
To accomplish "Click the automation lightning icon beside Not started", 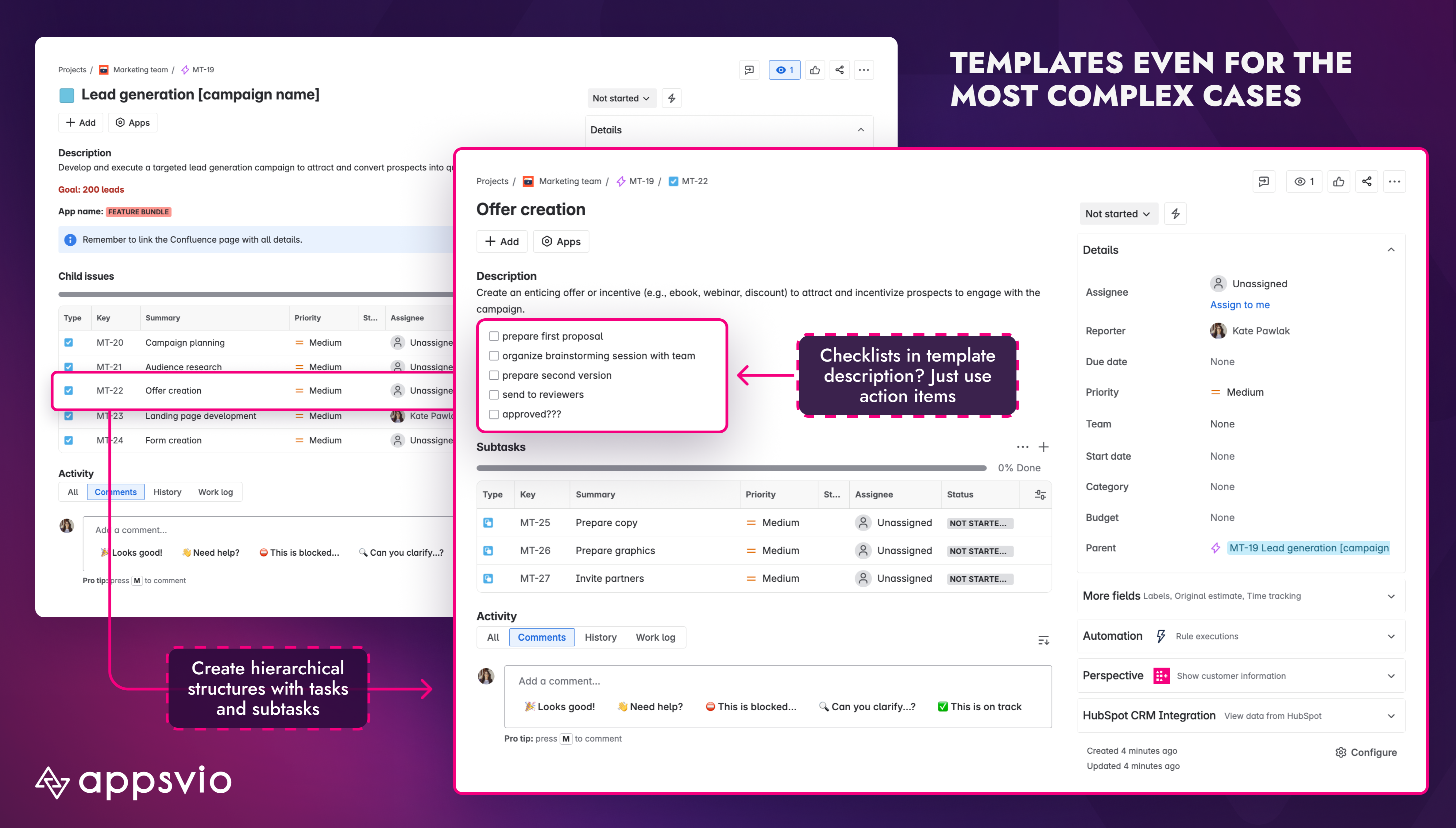I will pos(1176,214).
